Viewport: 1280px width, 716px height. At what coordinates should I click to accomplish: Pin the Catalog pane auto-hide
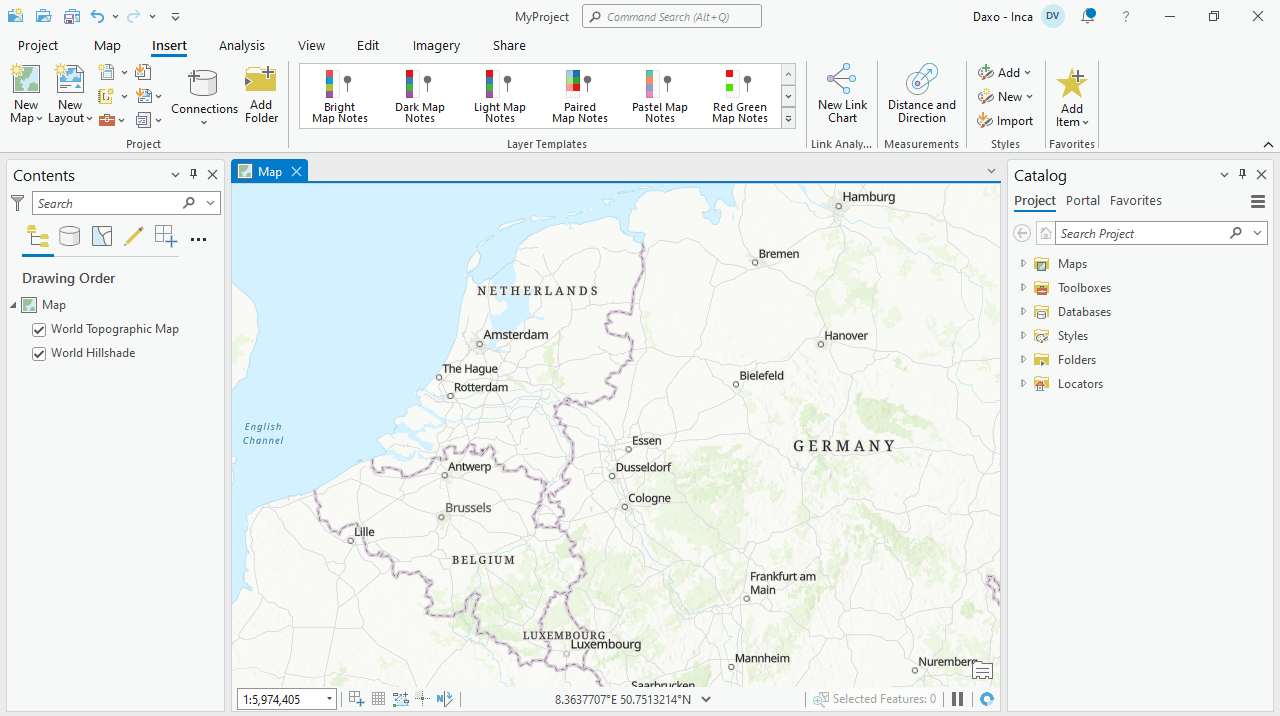tap(1242, 174)
